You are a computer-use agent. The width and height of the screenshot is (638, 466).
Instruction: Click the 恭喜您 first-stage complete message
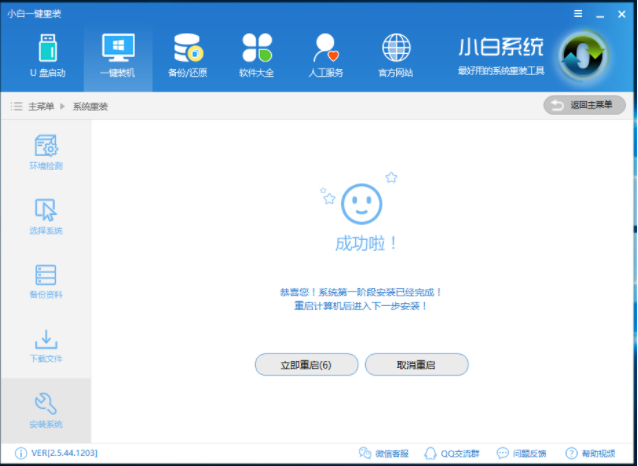click(x=361, y=292)
